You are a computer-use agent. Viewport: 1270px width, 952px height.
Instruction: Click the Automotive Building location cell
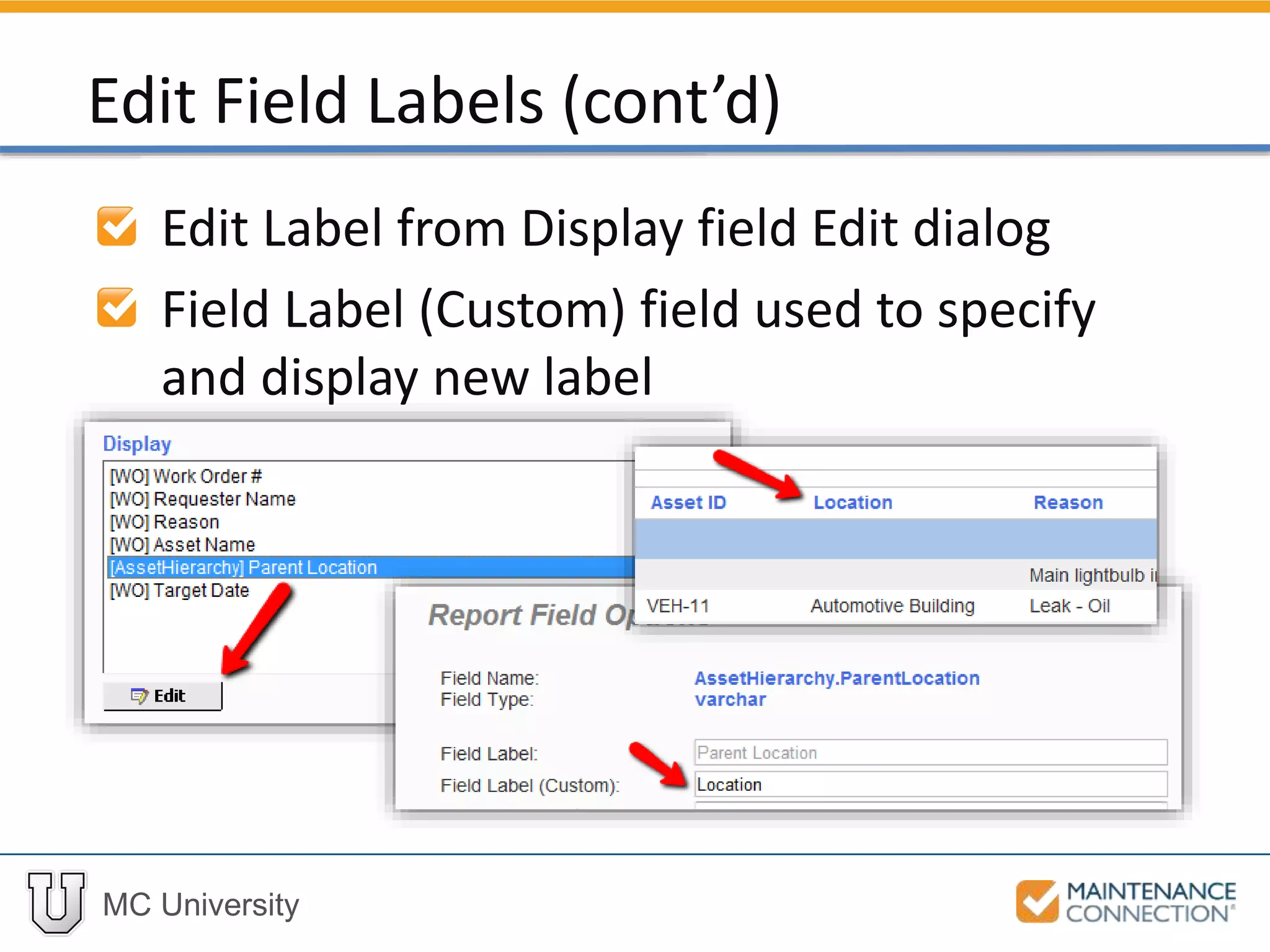892,606
